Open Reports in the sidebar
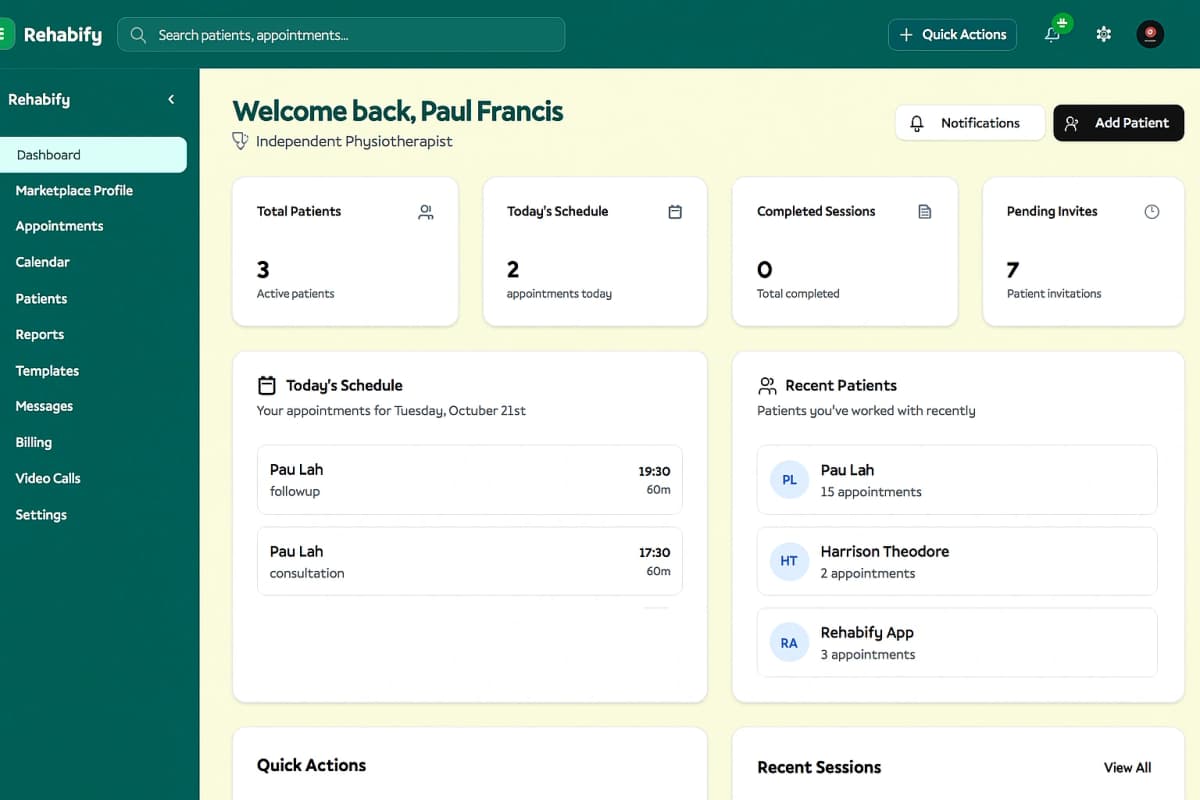1200x800 pixels. [40, 335]
